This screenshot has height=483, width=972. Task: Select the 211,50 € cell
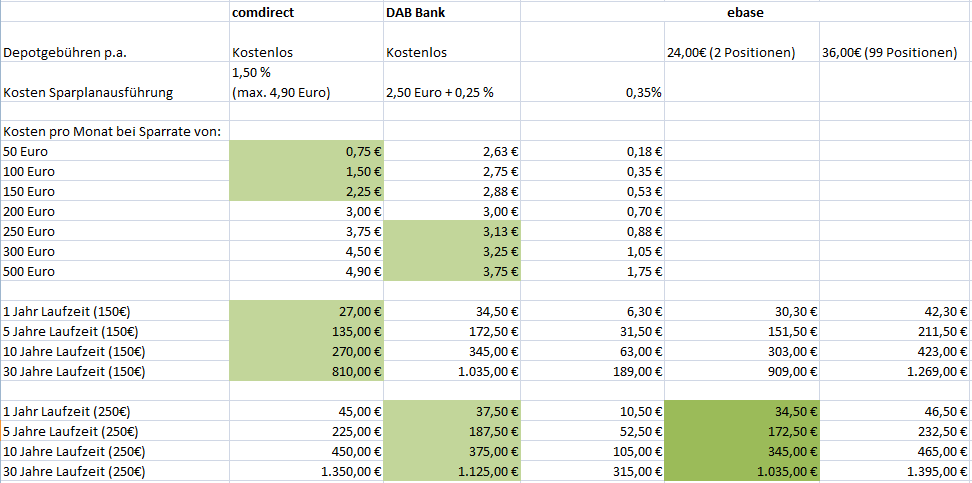click(x=895, y=331)
